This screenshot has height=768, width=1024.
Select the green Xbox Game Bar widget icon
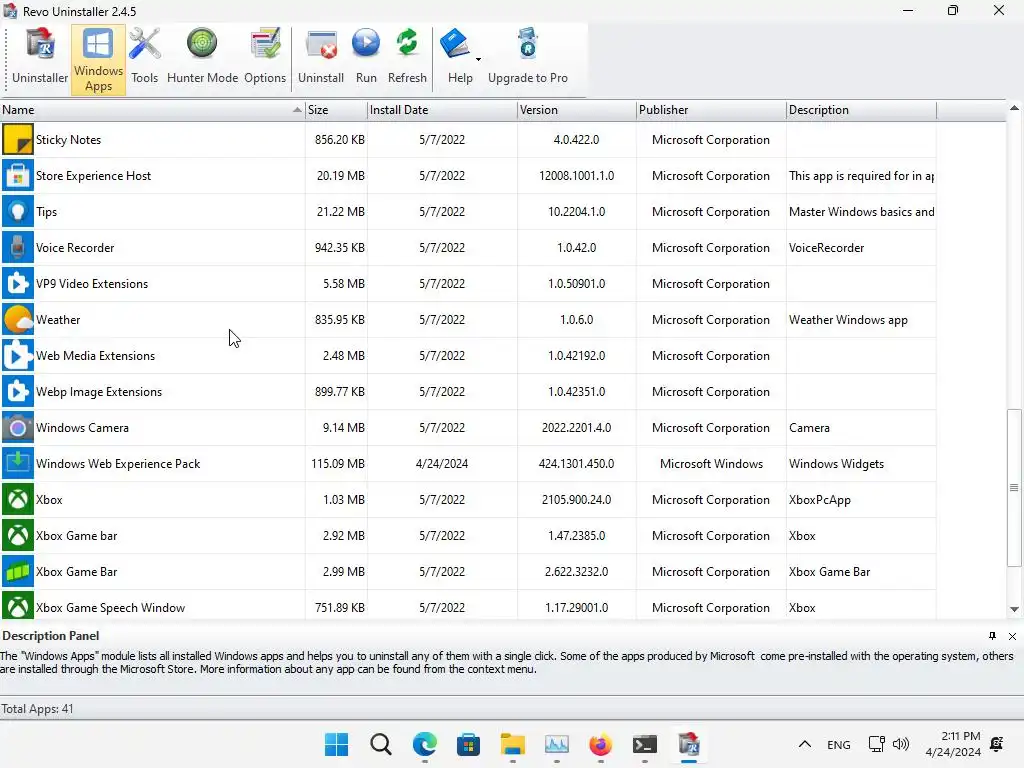pos(18,571)
